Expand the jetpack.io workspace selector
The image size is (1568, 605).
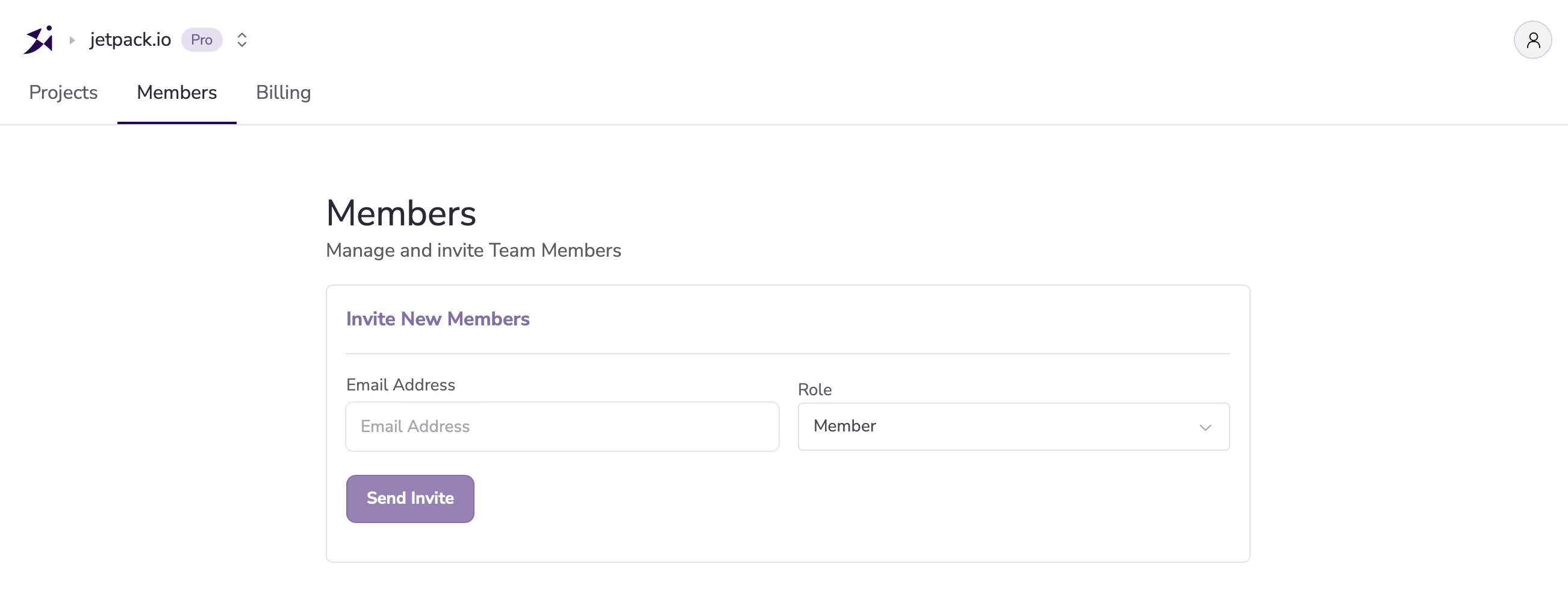point(129,39)
